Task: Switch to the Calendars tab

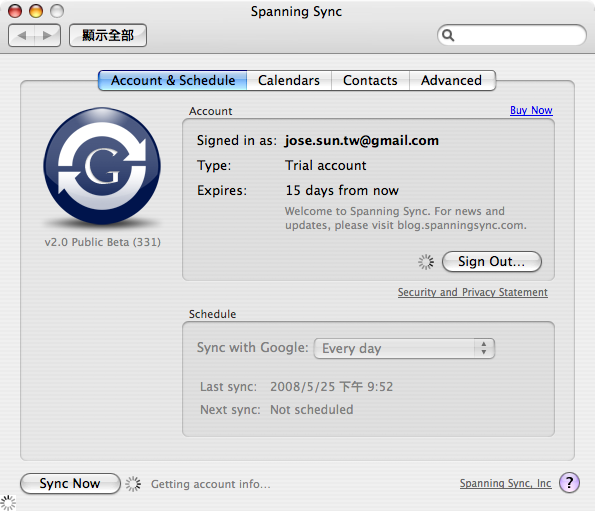Action: click(289, 80)
